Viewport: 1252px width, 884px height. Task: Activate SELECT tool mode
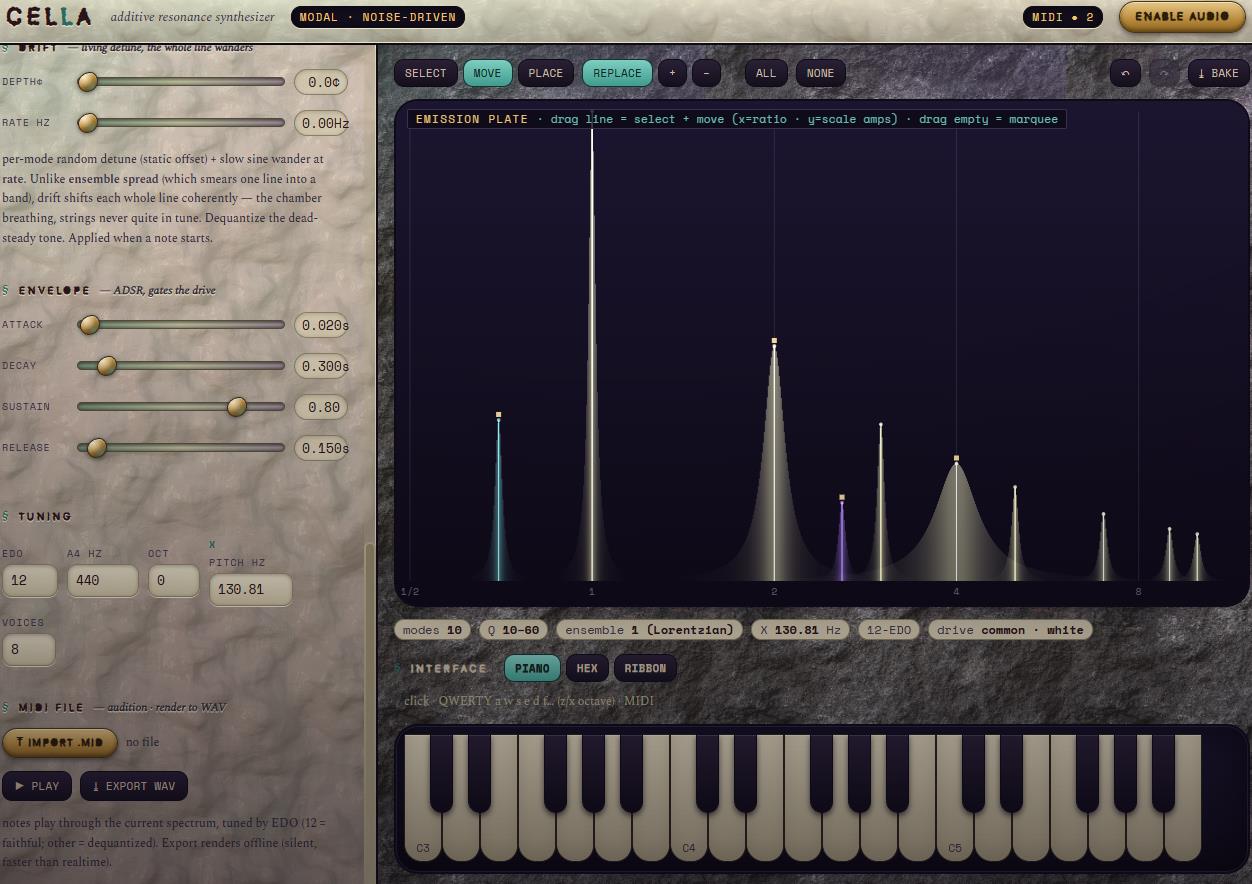coord(425,73)
